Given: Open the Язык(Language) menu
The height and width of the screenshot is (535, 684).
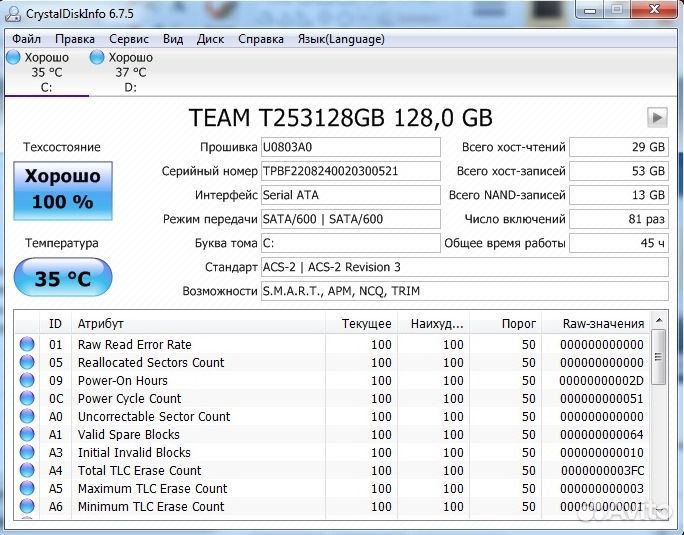Looking at the screenshot, I should [341, 39].
